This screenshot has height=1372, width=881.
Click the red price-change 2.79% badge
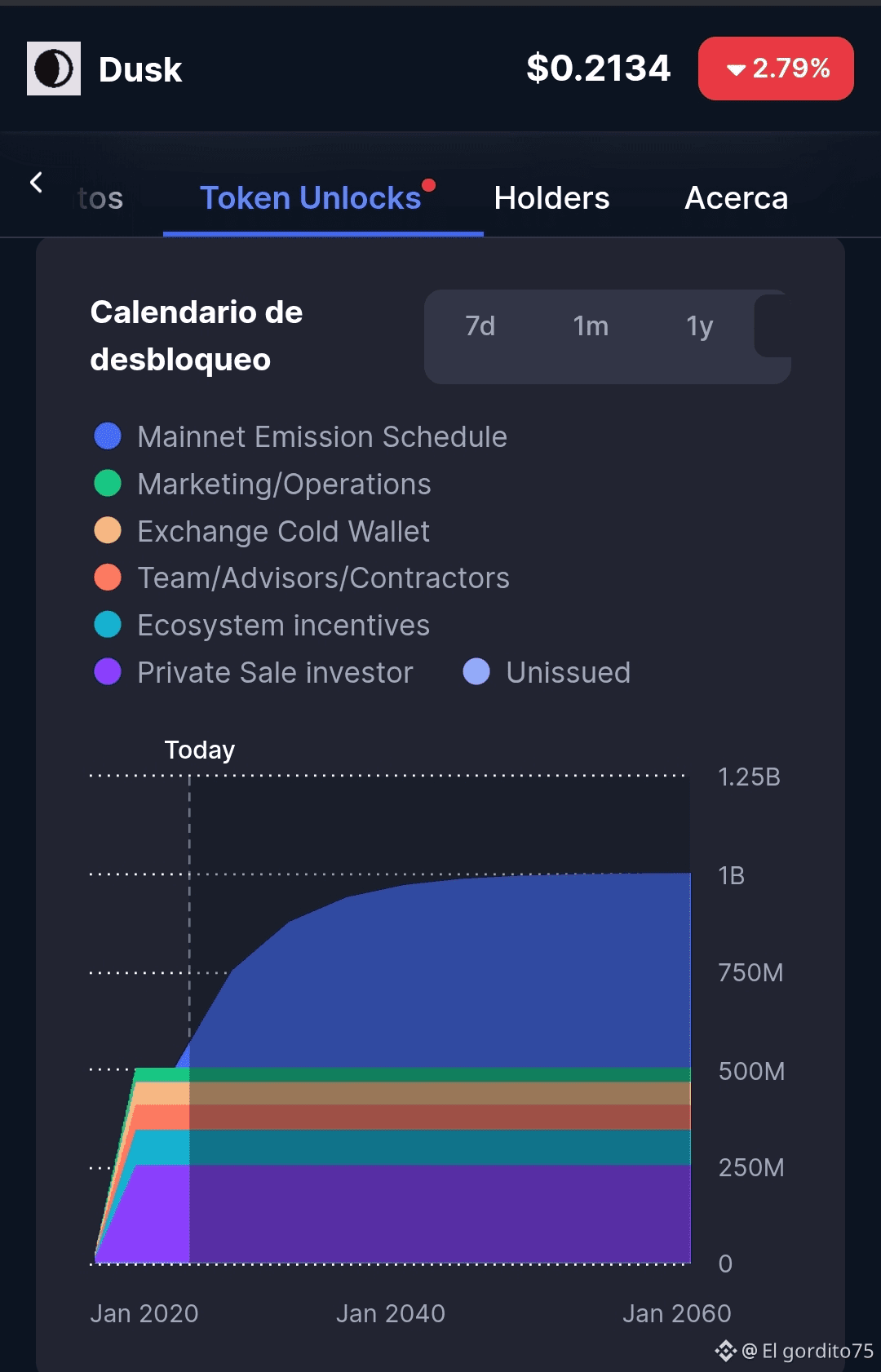pyautogui.click(x=776, y=69)
